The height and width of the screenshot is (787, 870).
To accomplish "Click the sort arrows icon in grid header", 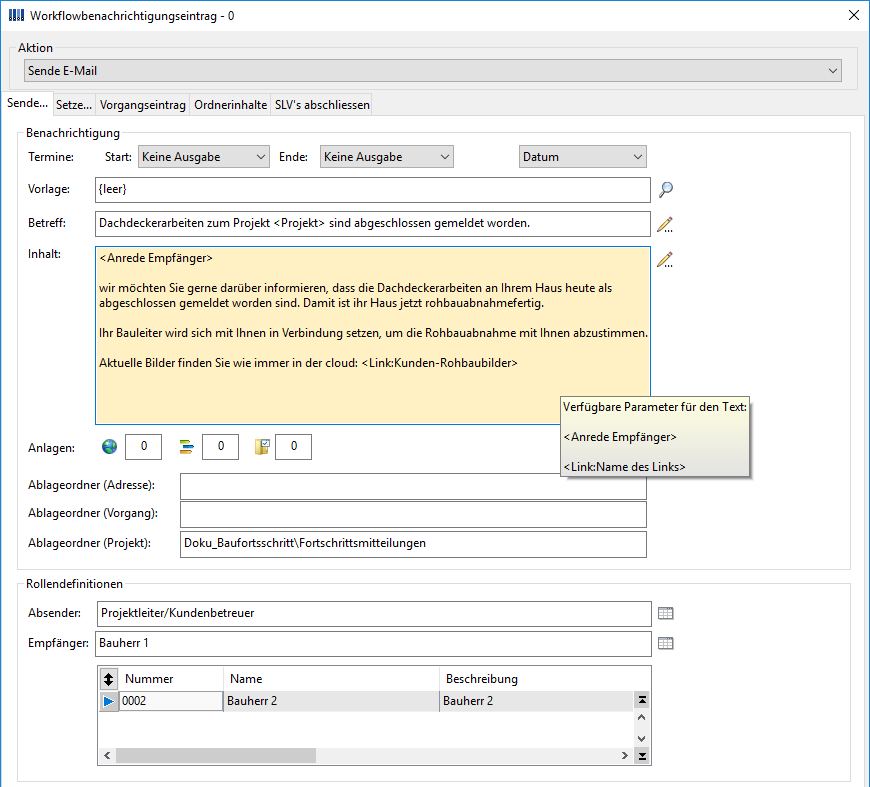I will tap(108, 679).
